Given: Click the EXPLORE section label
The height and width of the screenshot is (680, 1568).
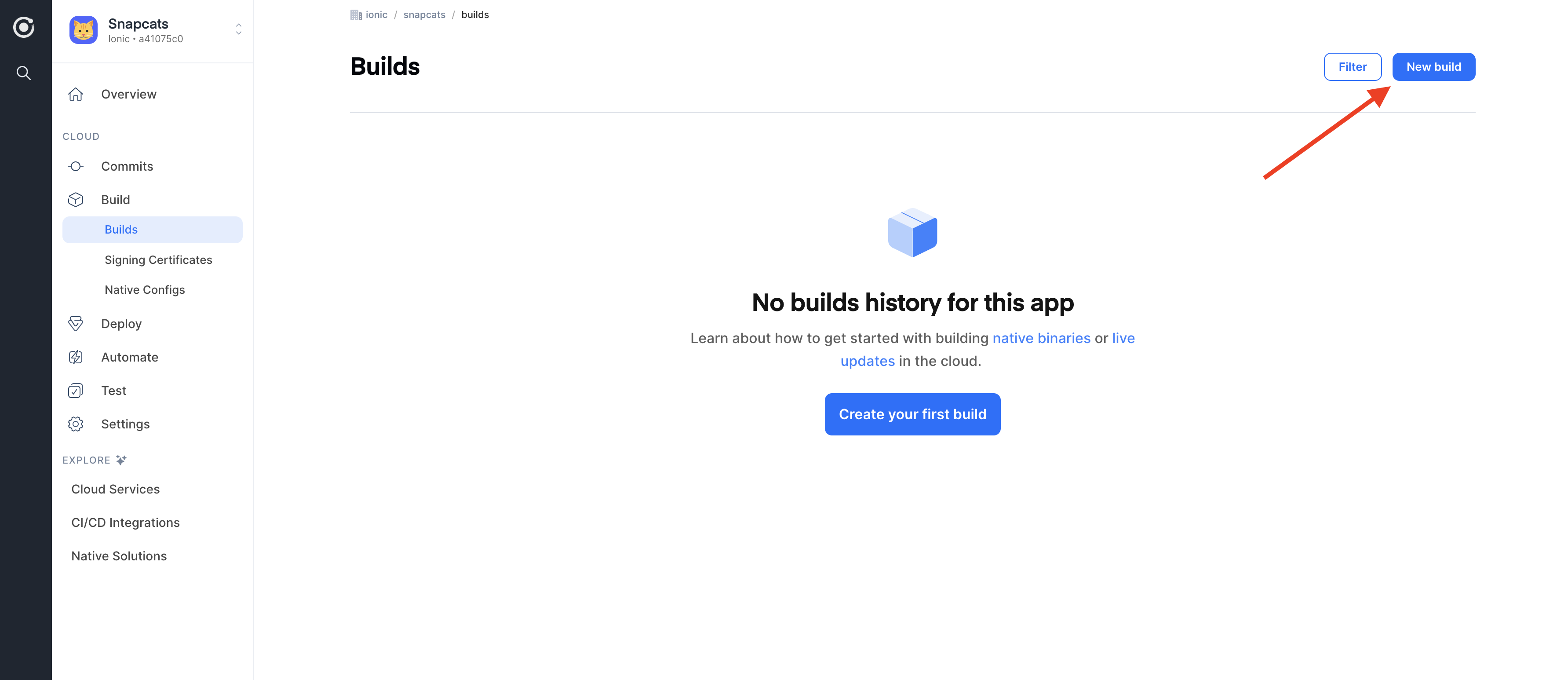Looking at the screenshot, I should (87, 460).
